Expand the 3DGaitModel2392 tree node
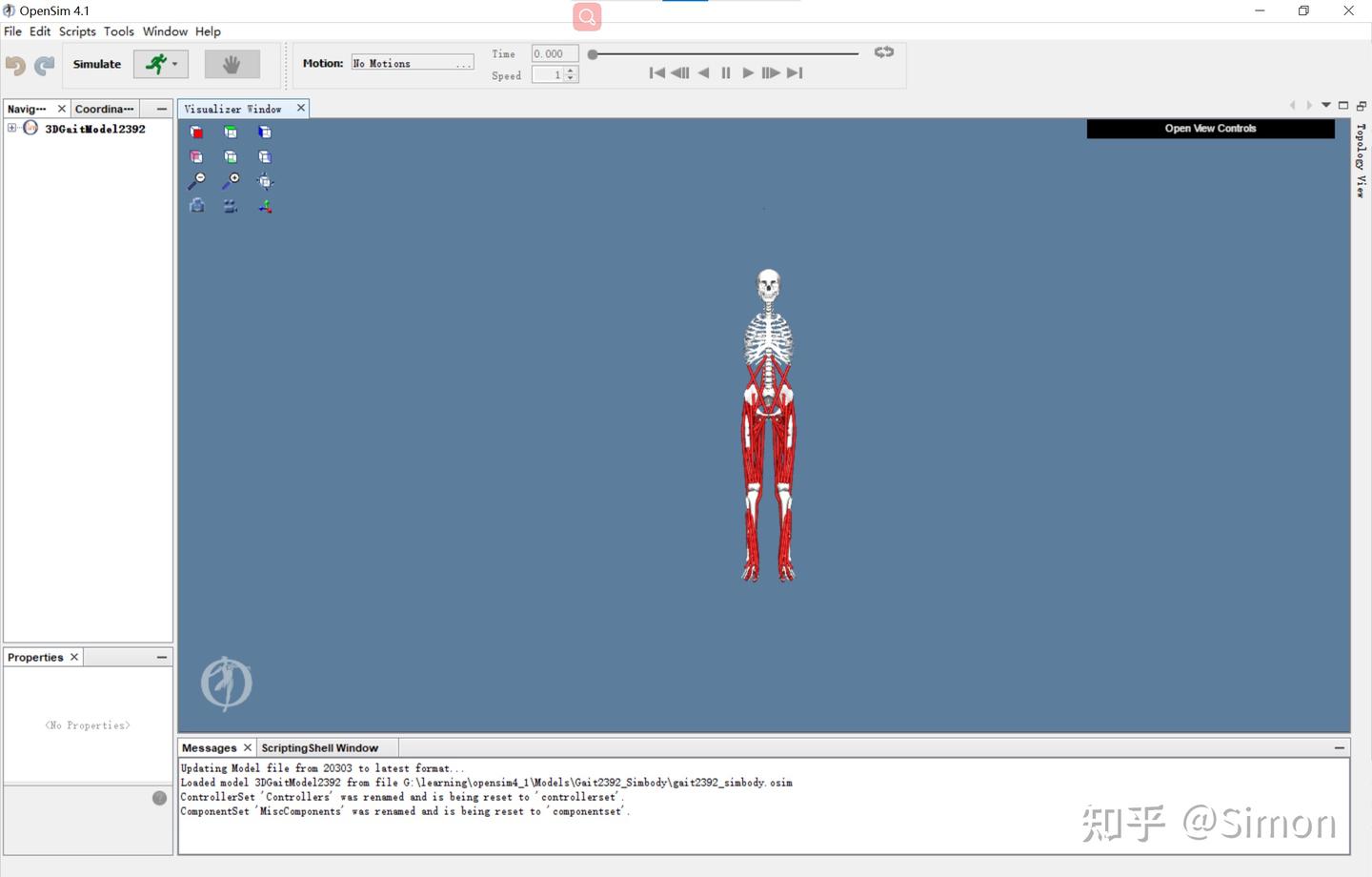 click(11, 127)
